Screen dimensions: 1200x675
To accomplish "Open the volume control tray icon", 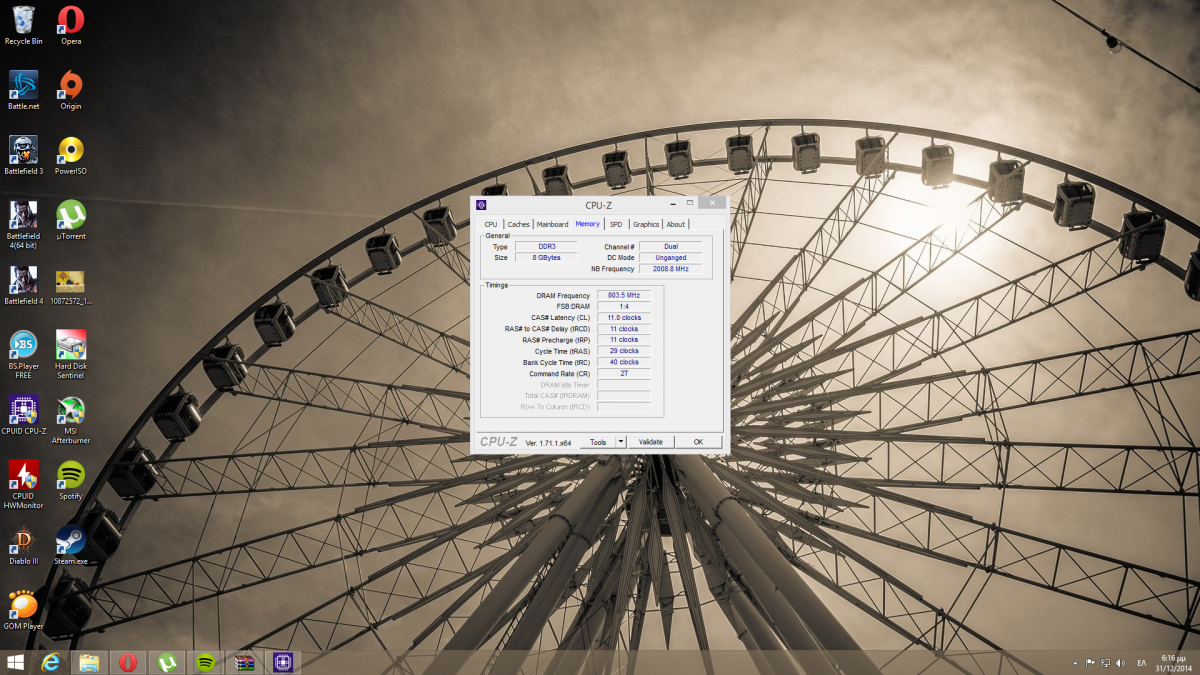I will [1120, 662].
